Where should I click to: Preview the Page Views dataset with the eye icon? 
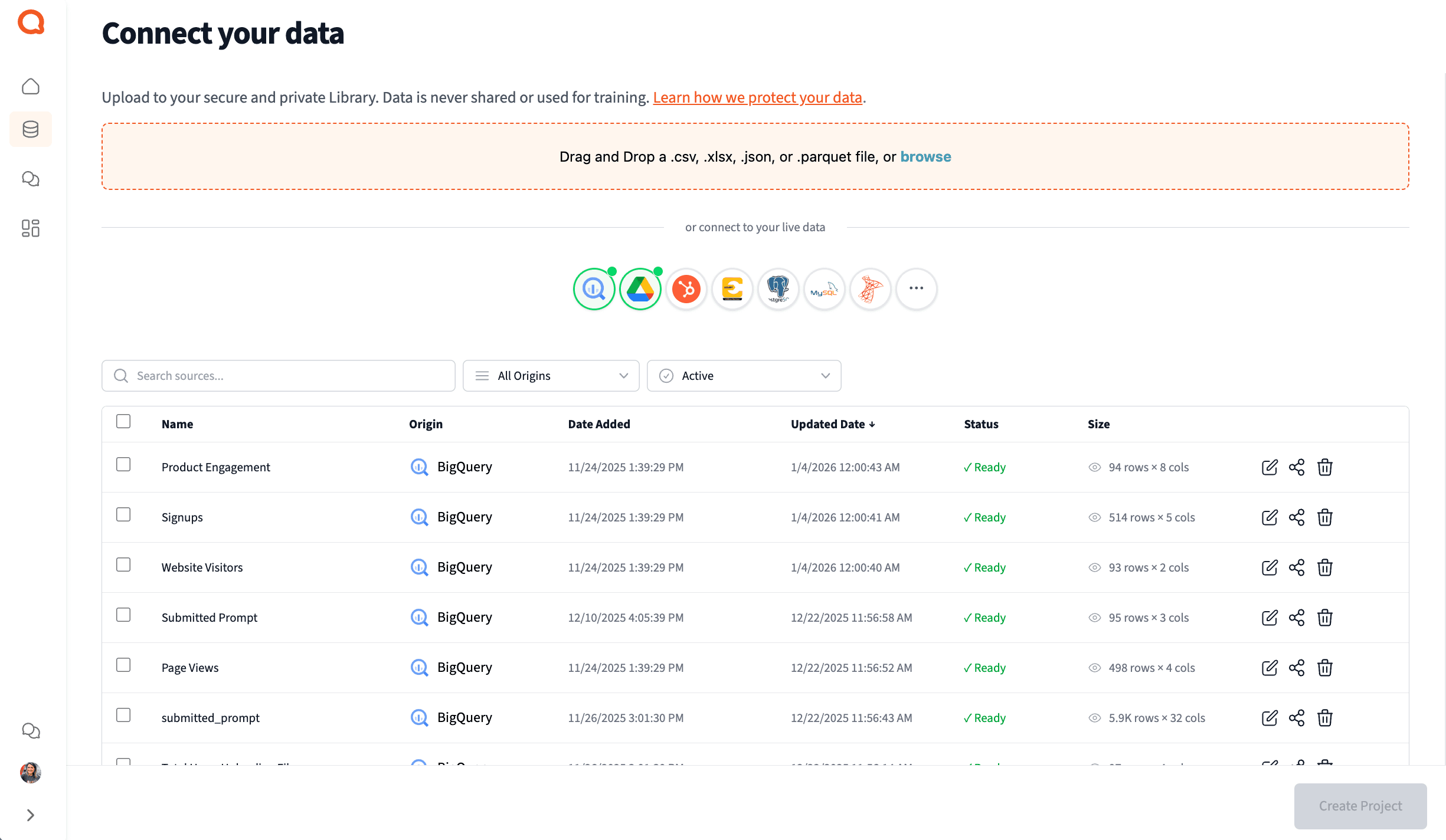point(1095,667)
